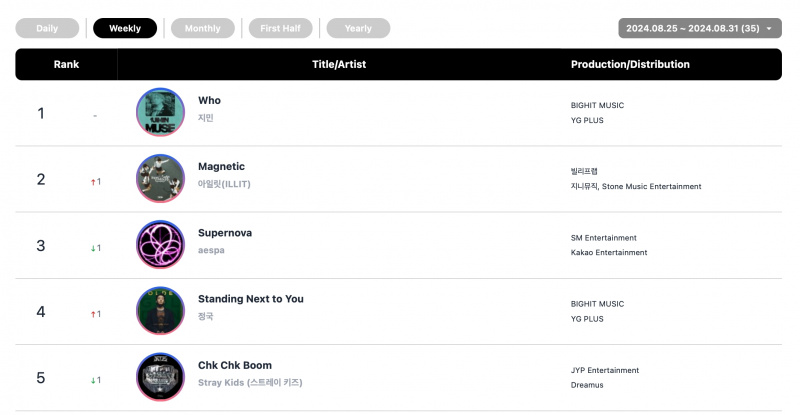Click the Chk Chk Boom album art
This screenshot has width=800, height=415.
(160, 377)
